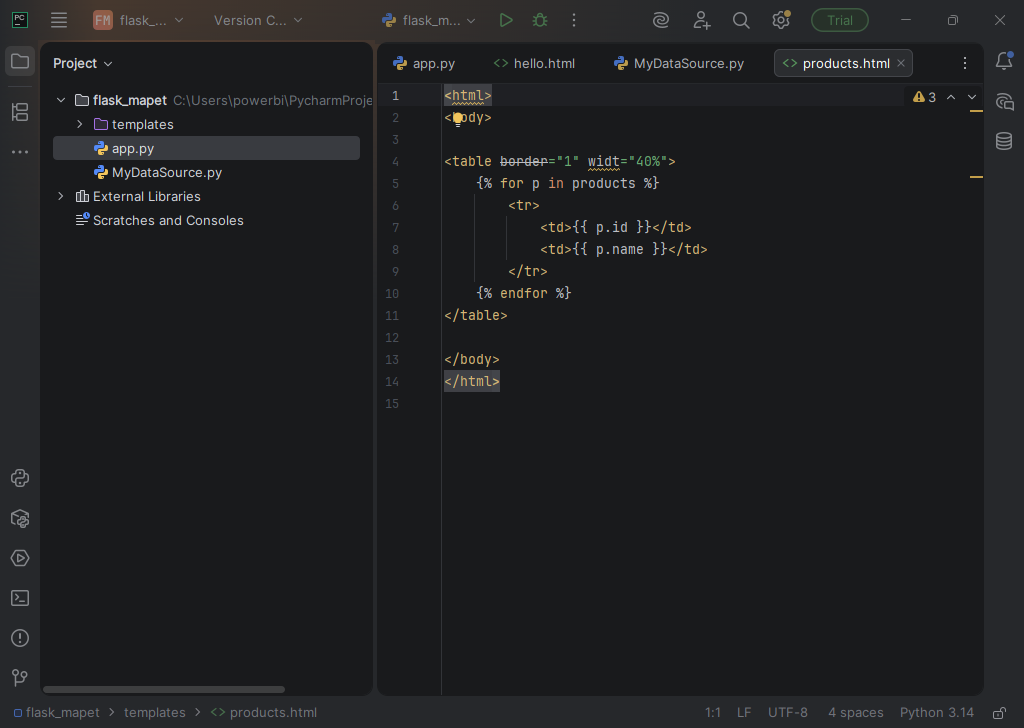This screenshot has width=1024, height=728.
Task: Click the project panel horizontal scrollbar
Action: [x=164, y=689]
